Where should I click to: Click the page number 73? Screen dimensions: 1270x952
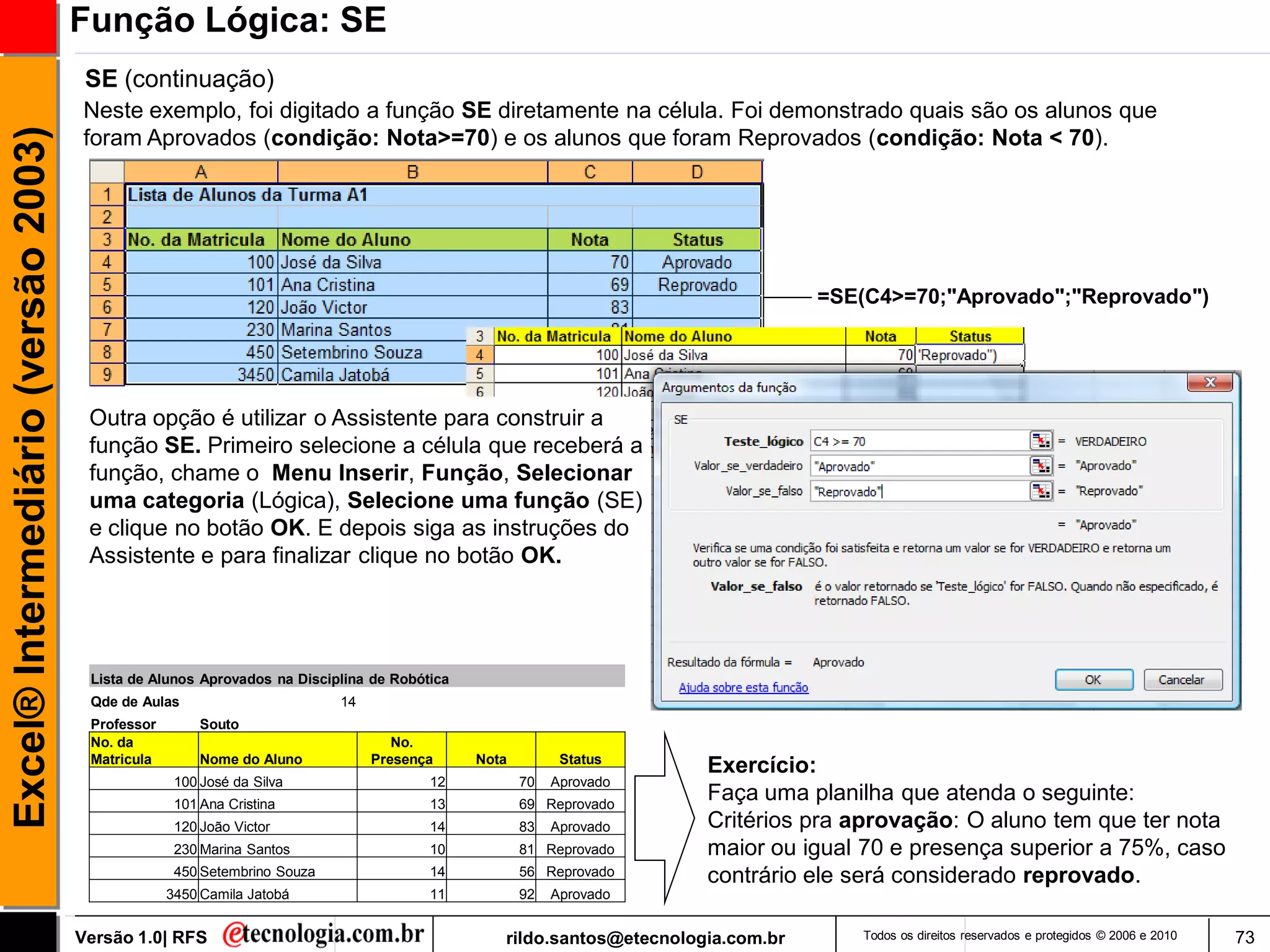(1244, 937)
